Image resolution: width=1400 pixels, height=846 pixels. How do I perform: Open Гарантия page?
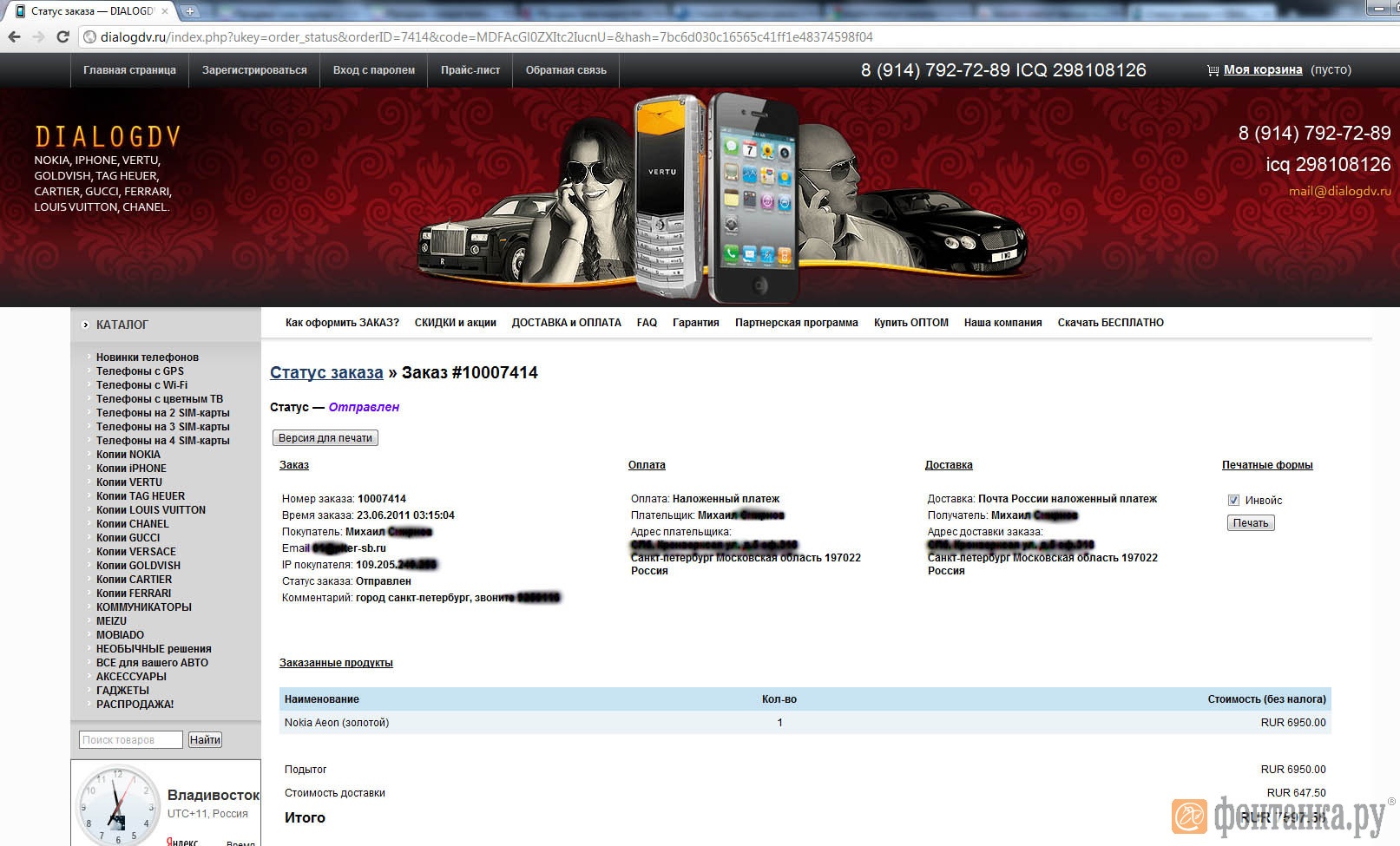pos(696,323)
